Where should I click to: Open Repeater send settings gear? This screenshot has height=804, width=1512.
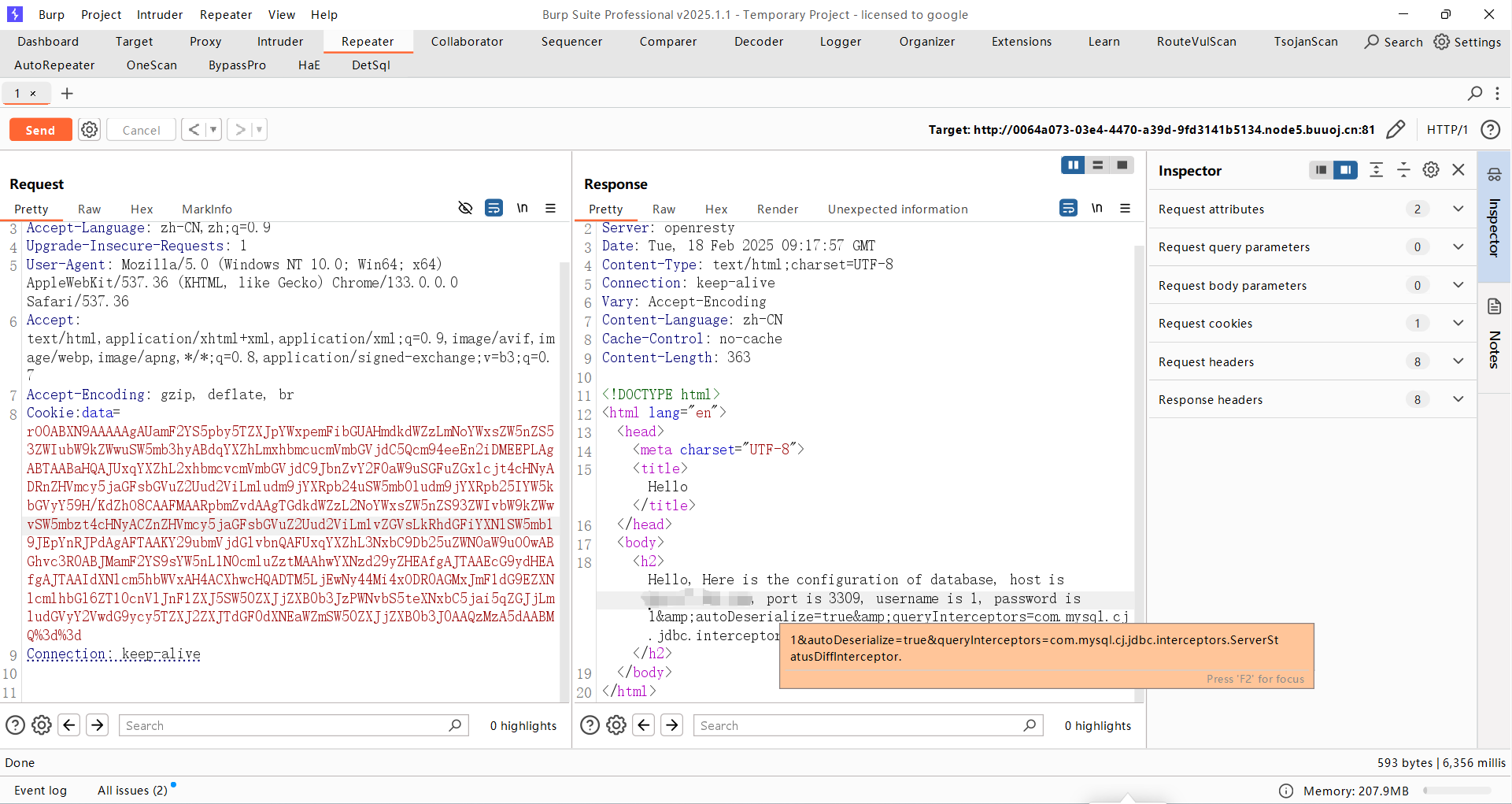click(90, 130)
